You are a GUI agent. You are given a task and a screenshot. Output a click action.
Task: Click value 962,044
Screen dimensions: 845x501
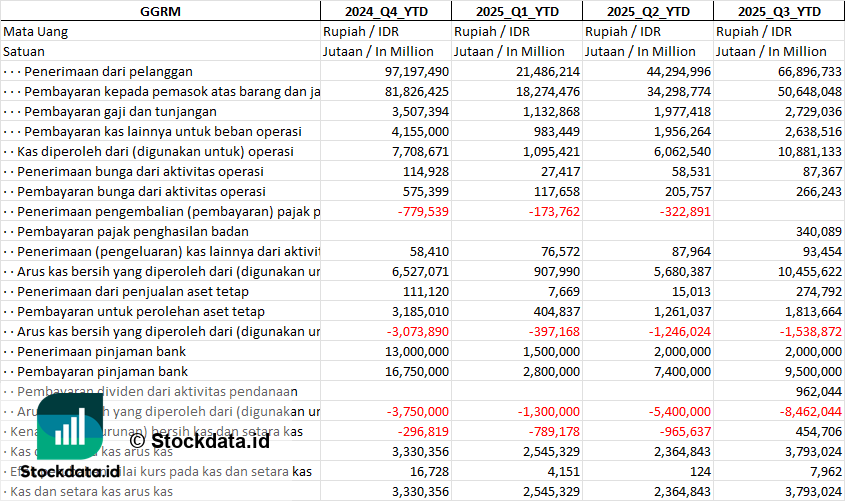pos(819,391)
